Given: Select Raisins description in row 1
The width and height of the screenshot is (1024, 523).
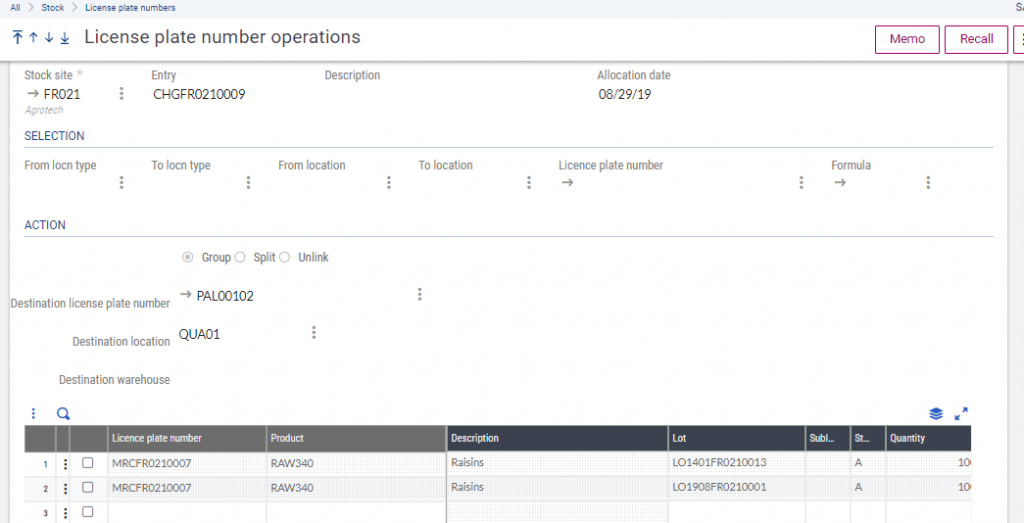Looking at the screenshot, I should point(558,464).
